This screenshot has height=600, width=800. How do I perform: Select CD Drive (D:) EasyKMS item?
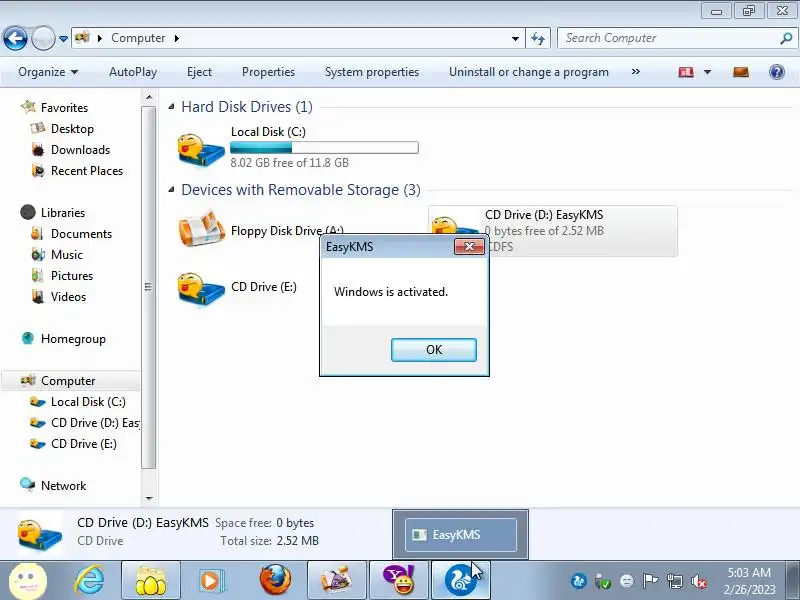553,231
